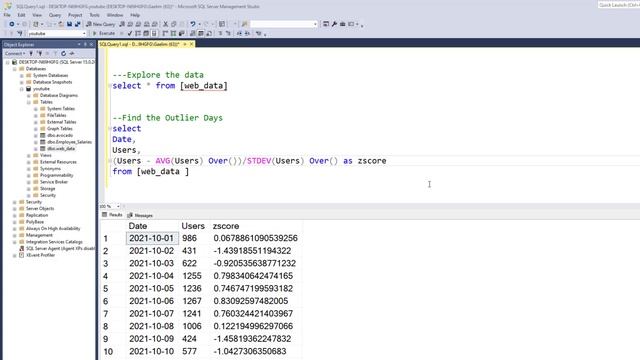Select the Users cell 1267
The height and width of the screenshot is (360, 640).
192,301
